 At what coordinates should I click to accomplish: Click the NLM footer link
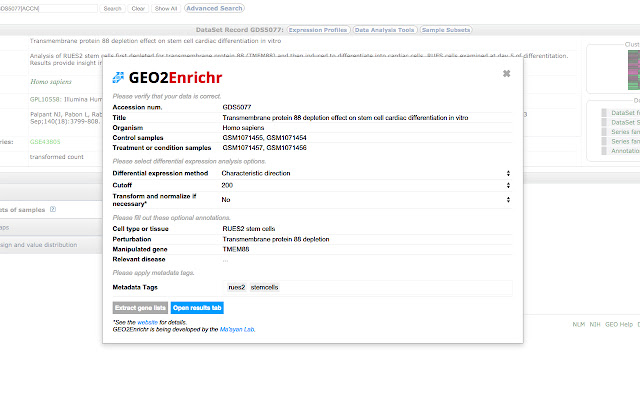(578, 324)
